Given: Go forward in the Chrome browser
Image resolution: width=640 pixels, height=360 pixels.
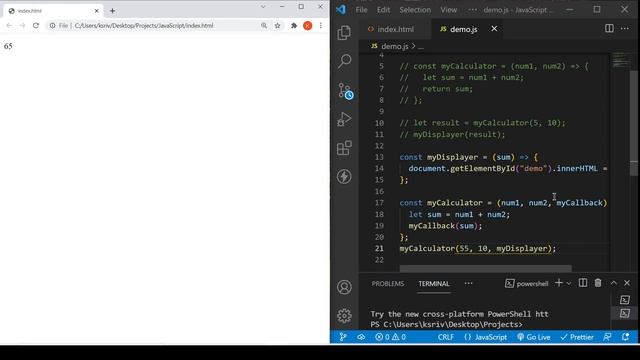Looking at the screenshot, I should (x=22, y=25).
